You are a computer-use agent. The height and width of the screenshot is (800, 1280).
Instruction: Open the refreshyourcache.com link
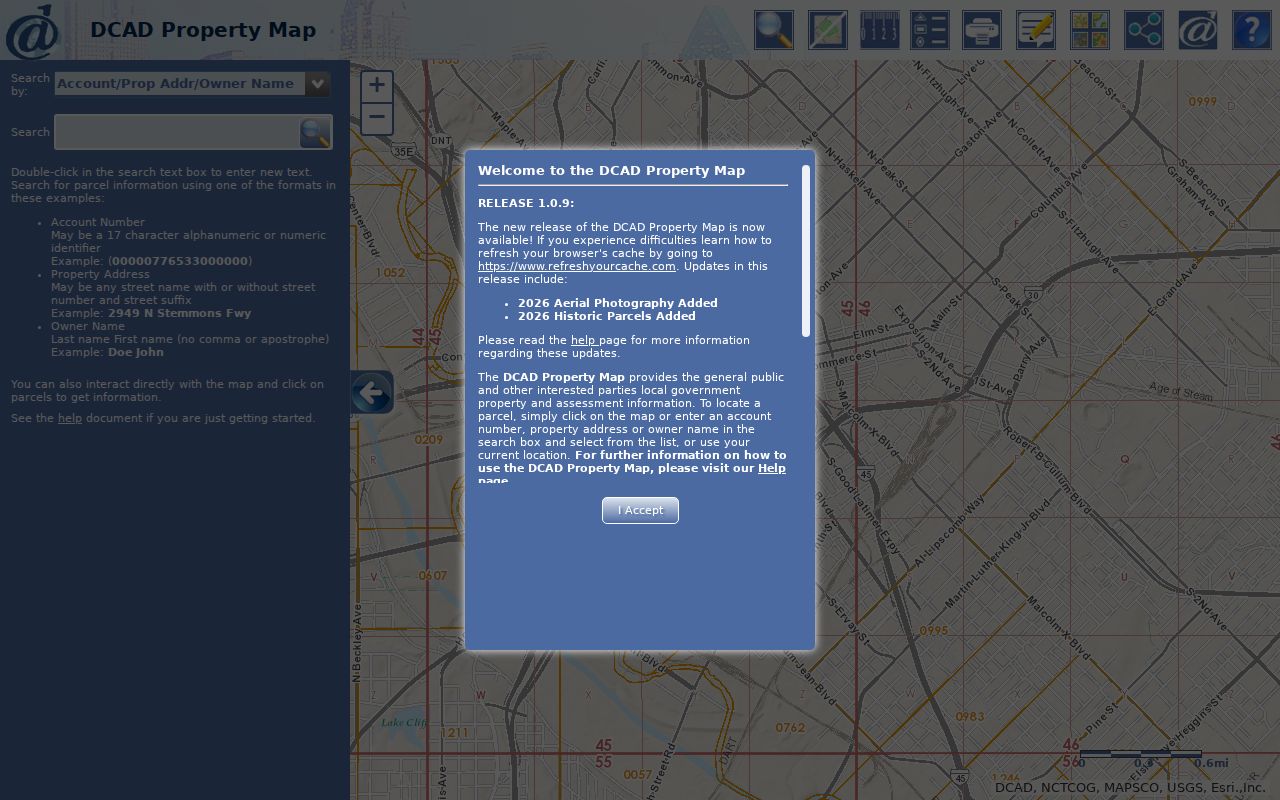(x=577, y=266)
